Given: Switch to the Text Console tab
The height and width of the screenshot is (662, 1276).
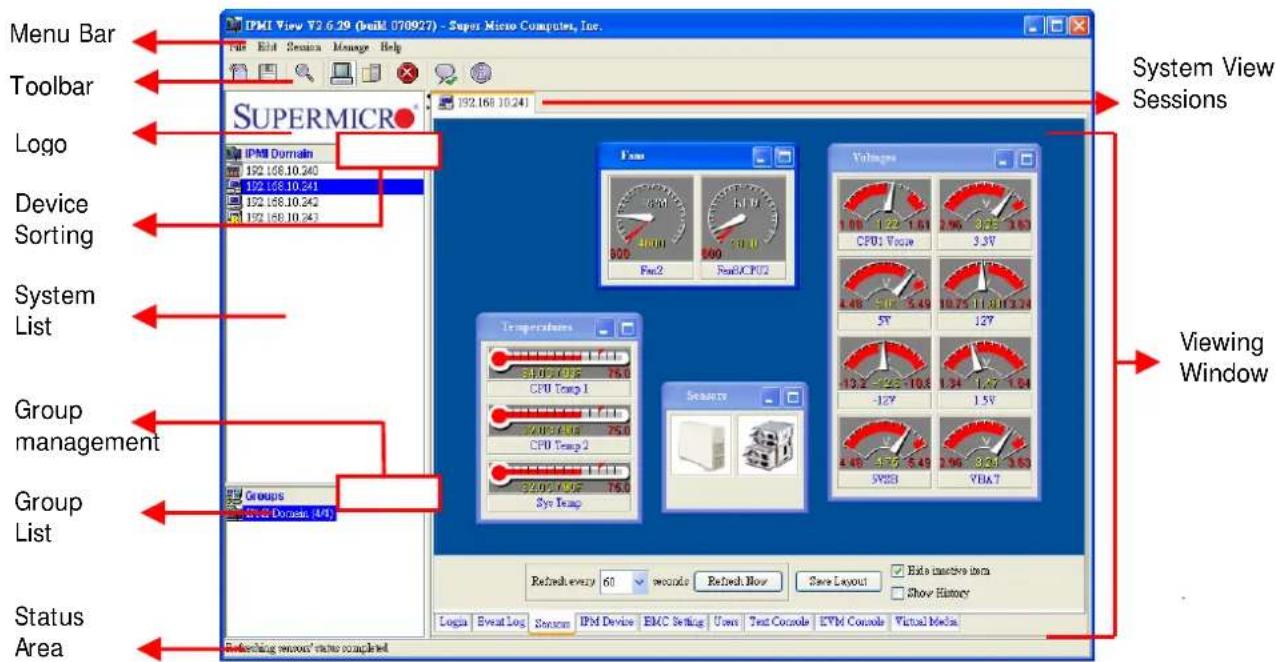Looking at the screenshot, I should pos(779,621).
